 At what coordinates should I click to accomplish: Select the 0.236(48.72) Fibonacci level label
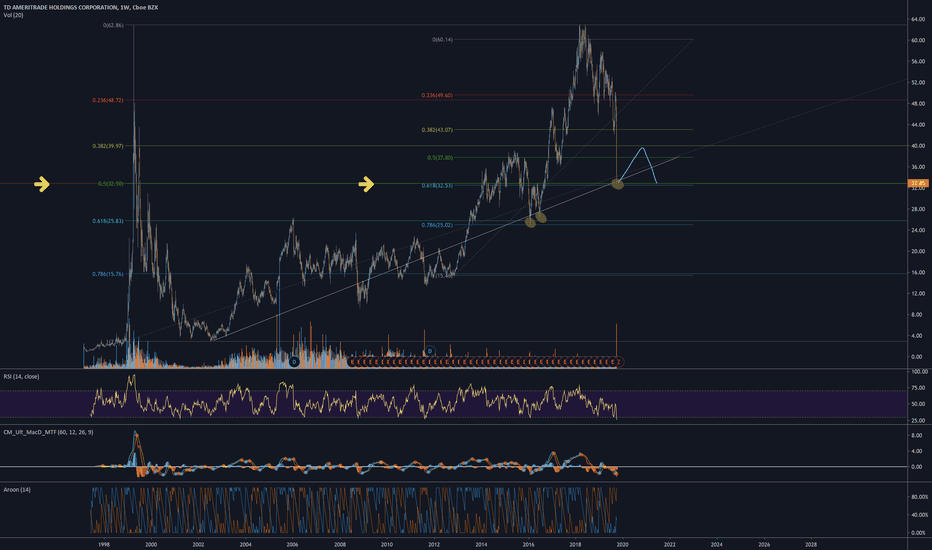(108, 100)
